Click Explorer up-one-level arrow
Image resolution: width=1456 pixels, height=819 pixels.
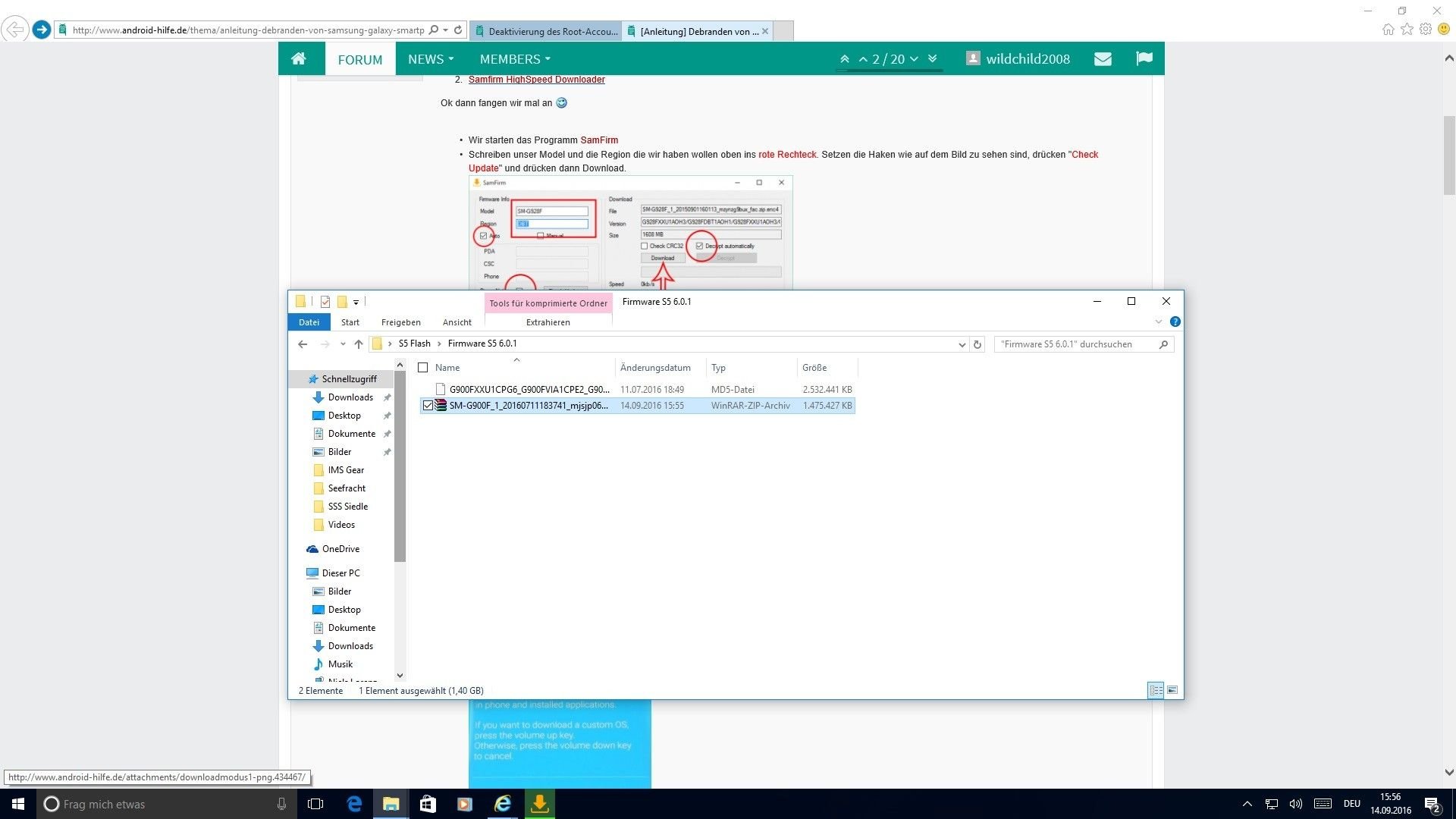pos(359,344)
